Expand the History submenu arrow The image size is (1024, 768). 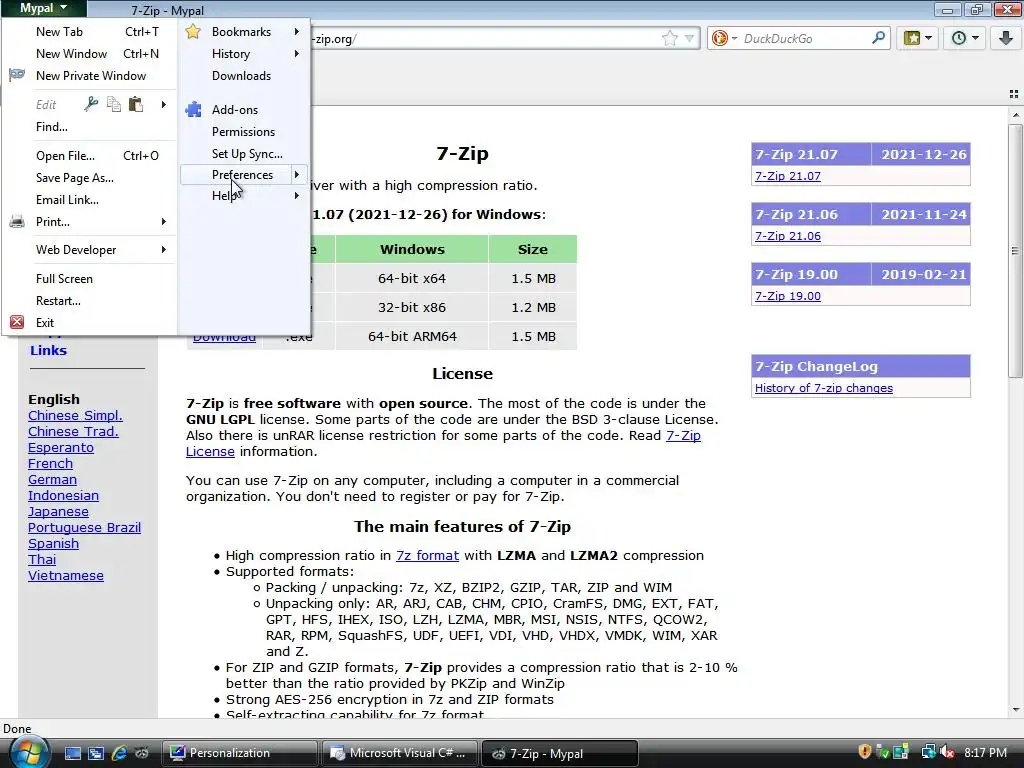coord(296,54)
